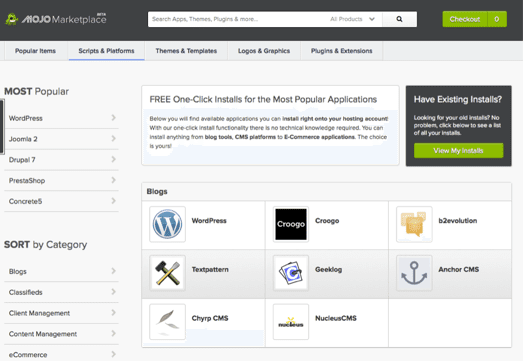Select the Classifieds category link
This screenshot has height=361, width=523.
(26, 292)
